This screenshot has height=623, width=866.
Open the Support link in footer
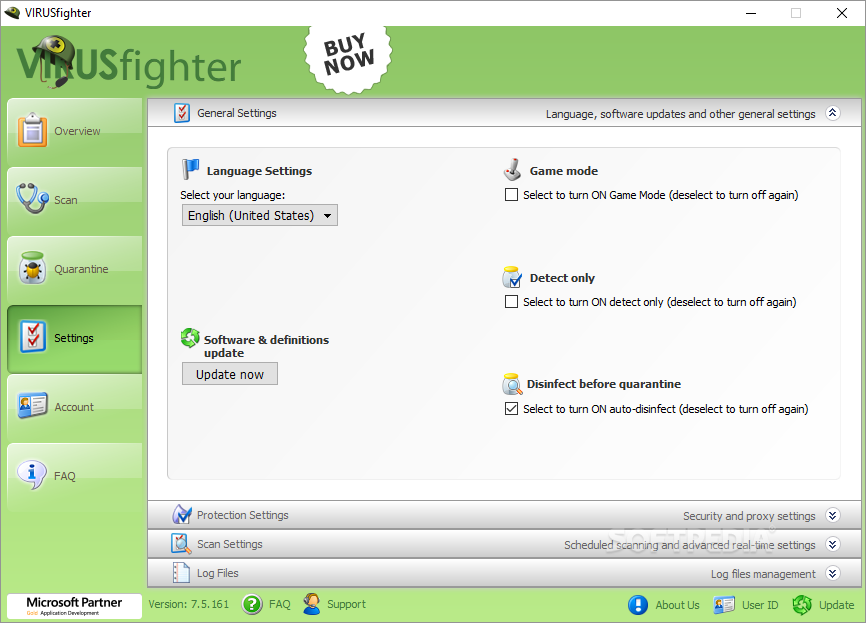click(x=346, y=604)
